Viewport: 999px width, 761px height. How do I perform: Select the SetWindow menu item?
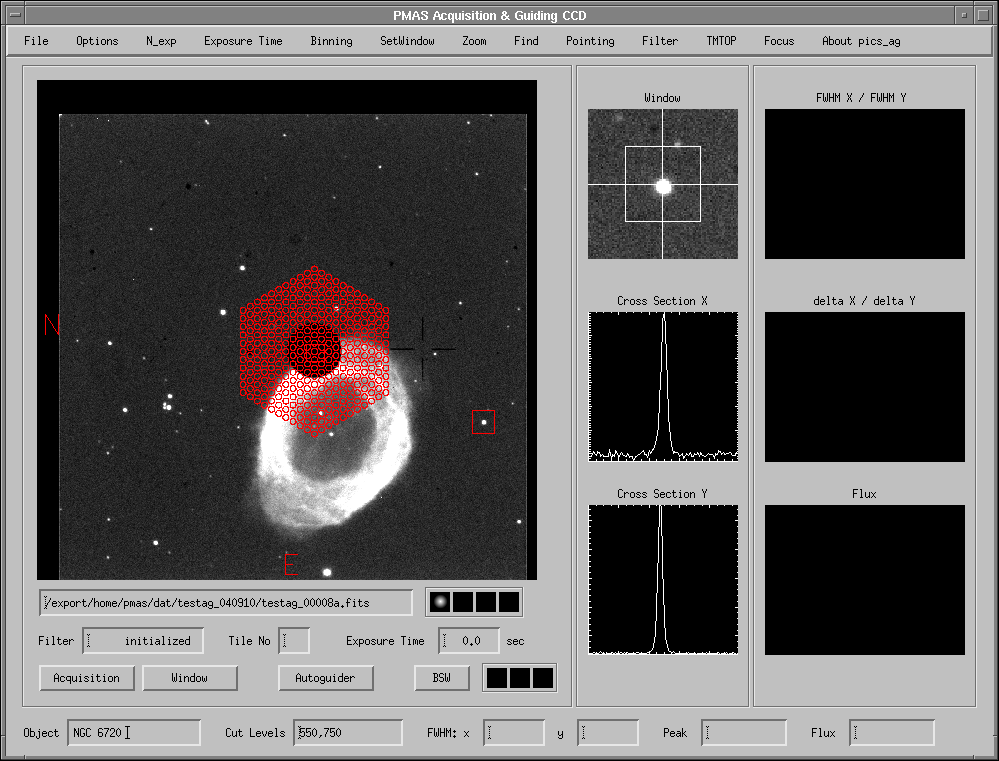407,41
